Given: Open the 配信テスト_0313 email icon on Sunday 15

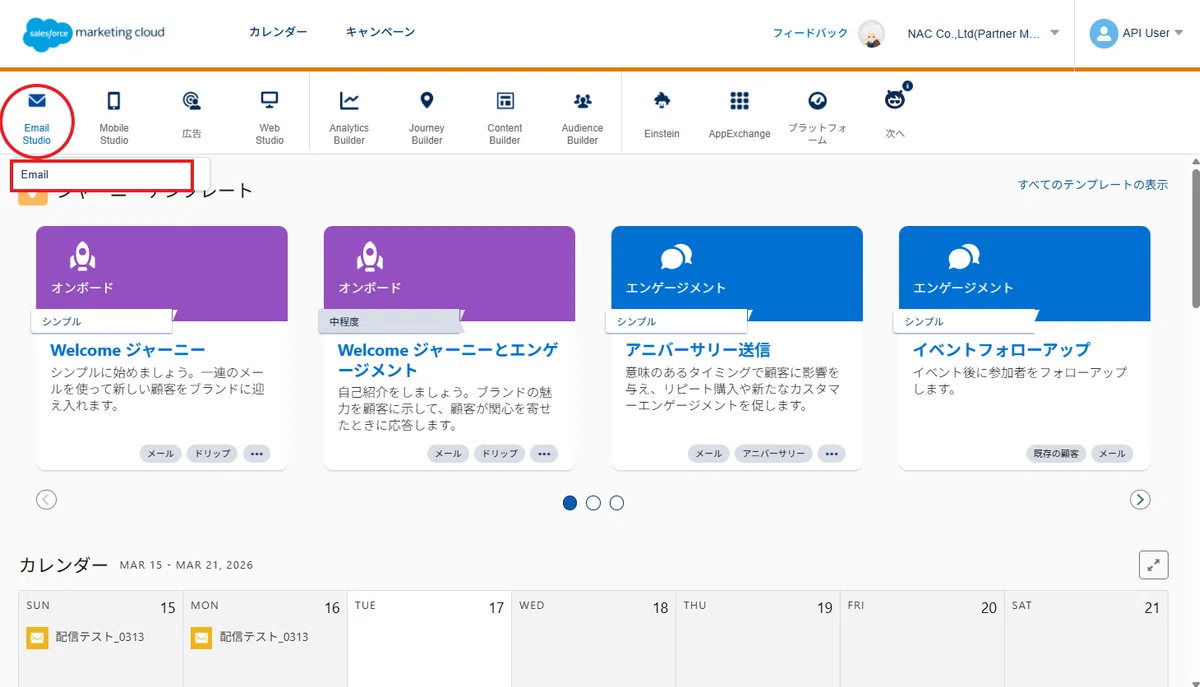Looking at the screenshot, I should tap(37, 637).
